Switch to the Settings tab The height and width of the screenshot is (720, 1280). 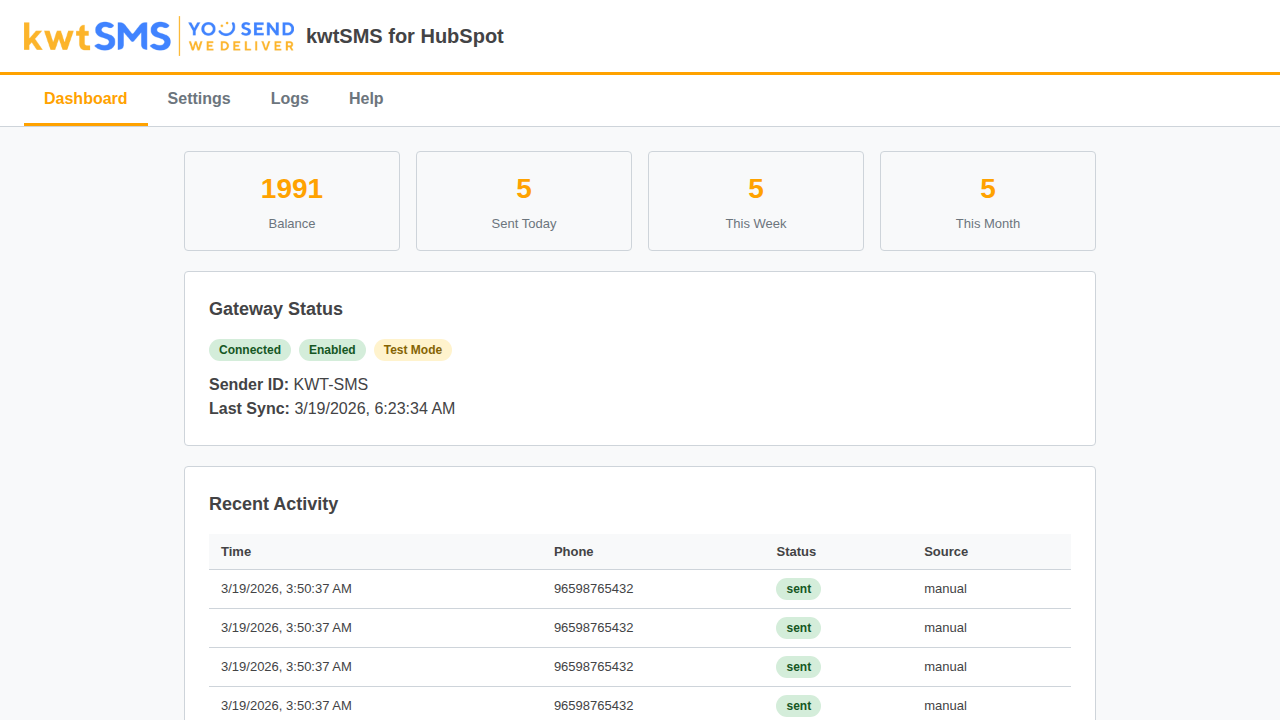click(198, 99)
